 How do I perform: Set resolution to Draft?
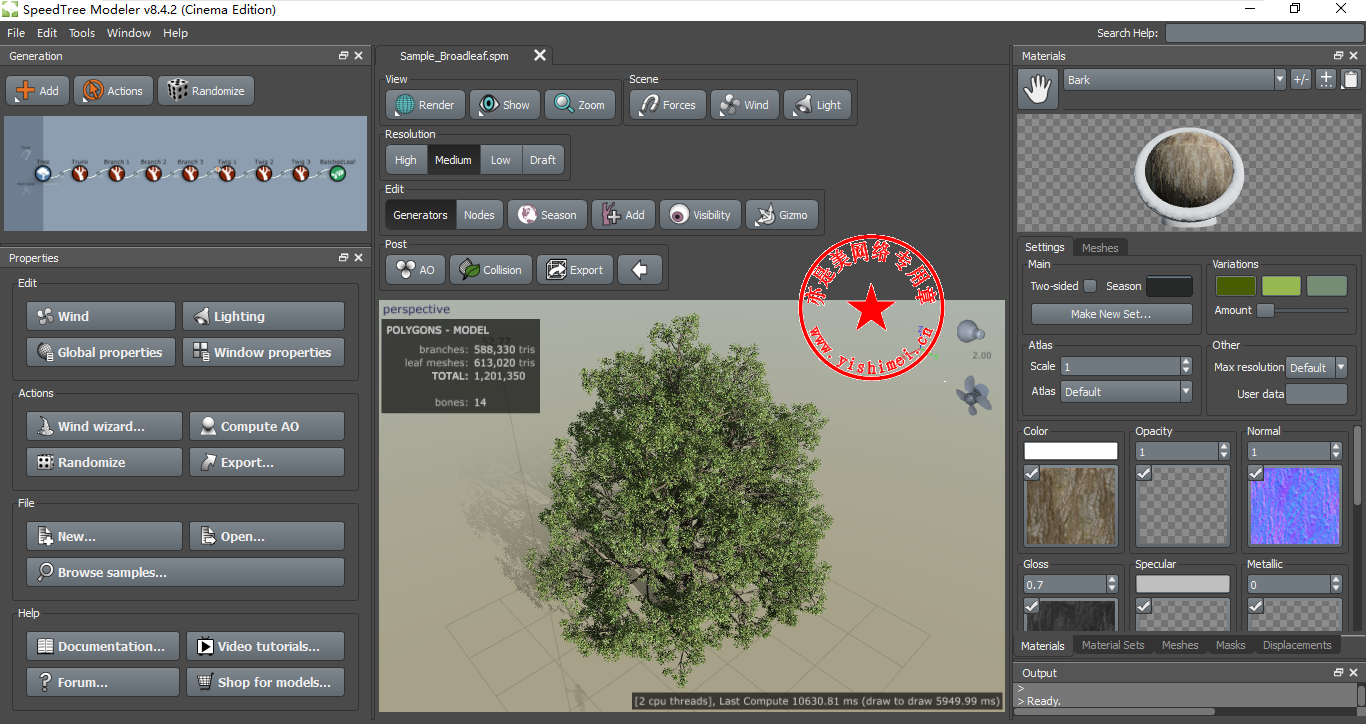[543, 160]
